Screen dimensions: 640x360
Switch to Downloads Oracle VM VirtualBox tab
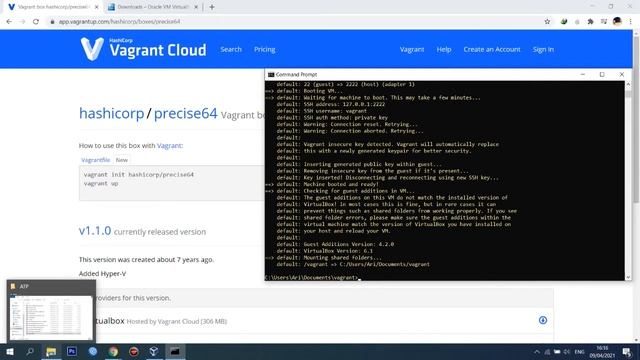[x=152, y=7]
